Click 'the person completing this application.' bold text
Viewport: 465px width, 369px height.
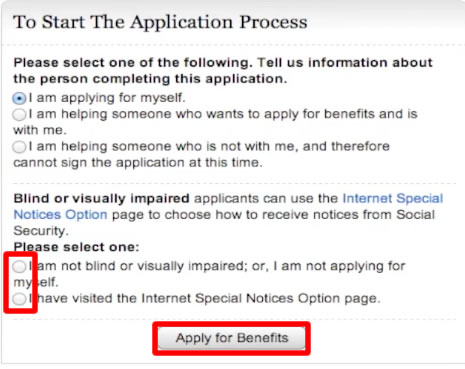(150, 79)
